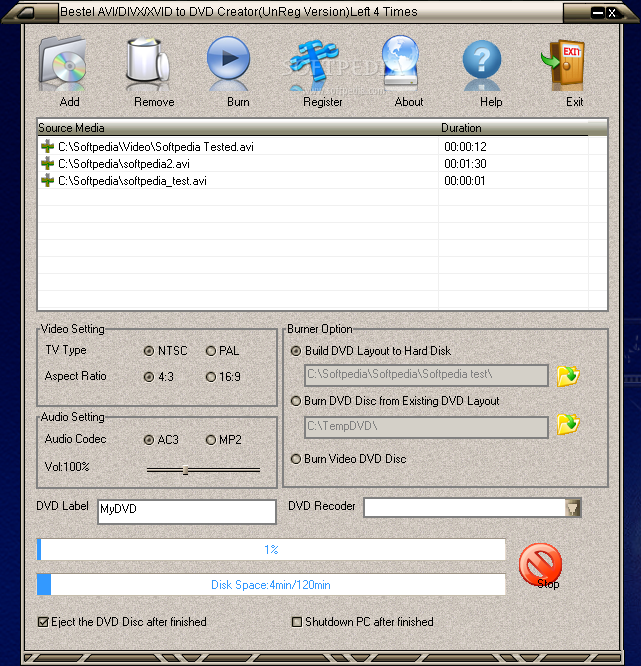
Task: Browse folder for Existing DVD Layout path
Action: [x=568, y=424]
